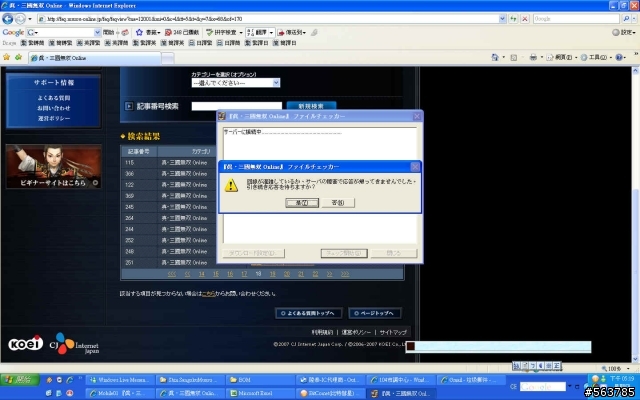
Task: Open the Home icon in the command bar
Action: click(x=495, y=58)
